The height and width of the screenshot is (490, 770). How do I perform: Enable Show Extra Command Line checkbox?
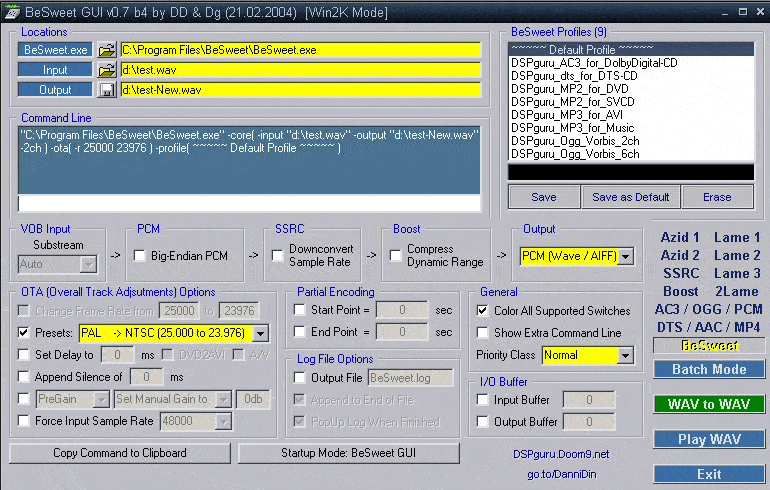click(482, 332)
